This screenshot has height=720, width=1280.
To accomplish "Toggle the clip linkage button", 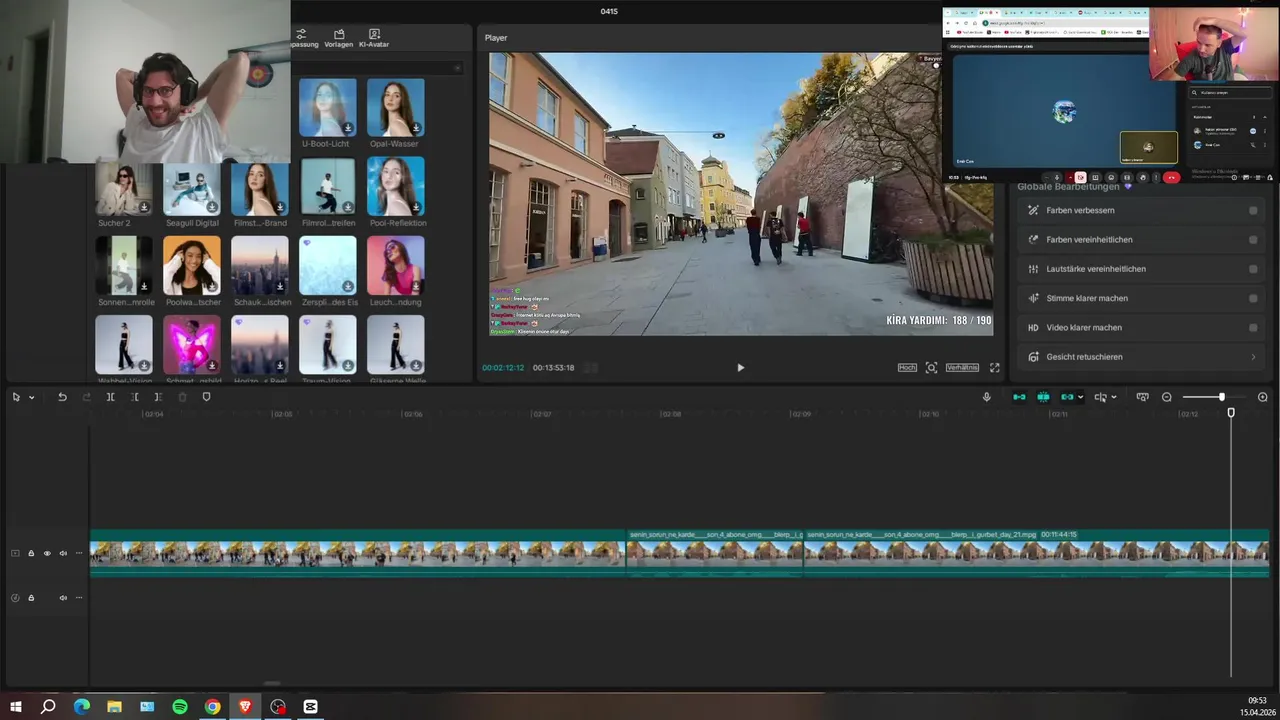I will [1067, 397].
